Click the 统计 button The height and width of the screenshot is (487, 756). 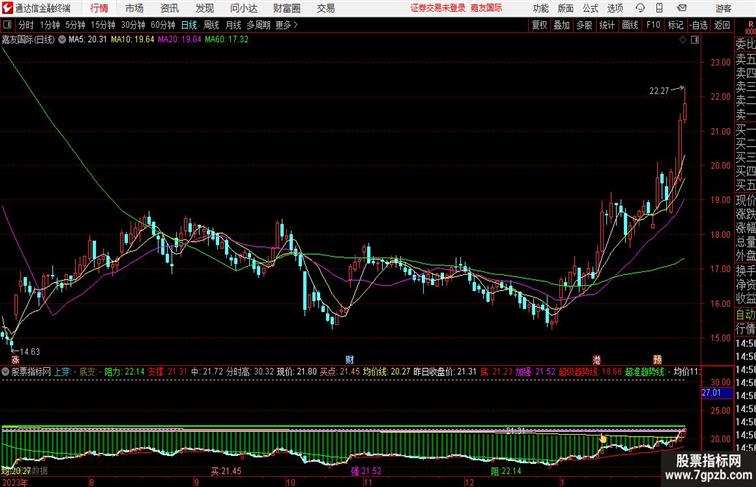click(607, 25)
